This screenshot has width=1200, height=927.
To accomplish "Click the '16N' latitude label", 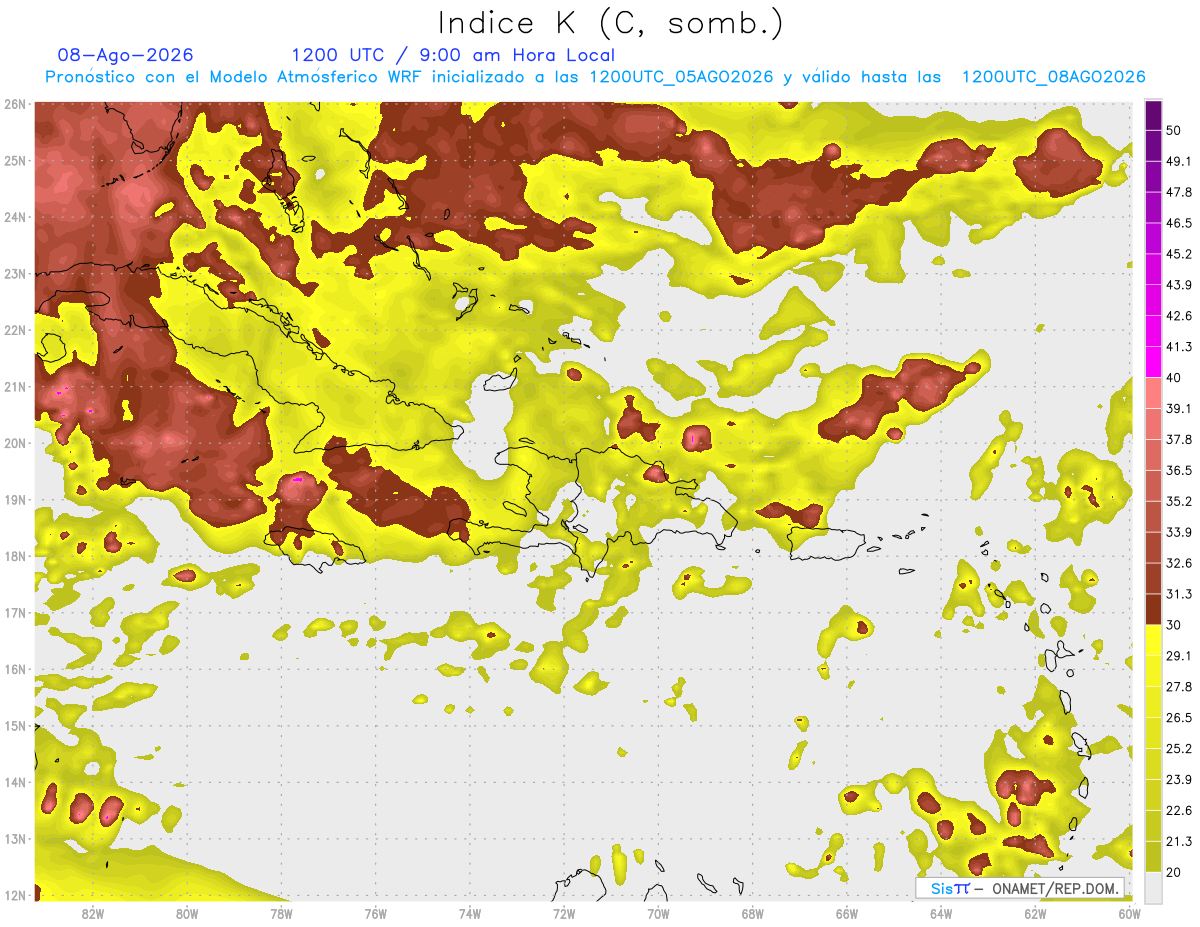I will click(x=15, y=669).
